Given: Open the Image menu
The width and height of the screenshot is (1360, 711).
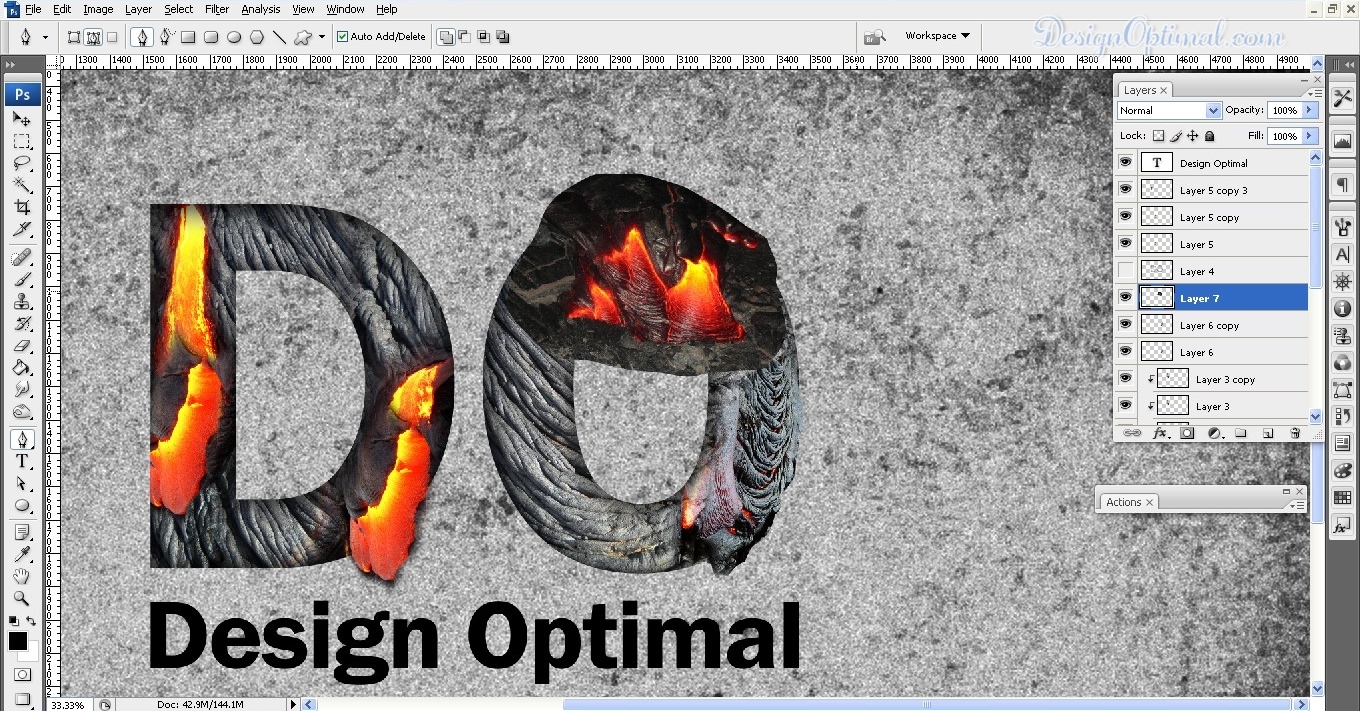Looking at the screenshot, I should tap(98, 9).
